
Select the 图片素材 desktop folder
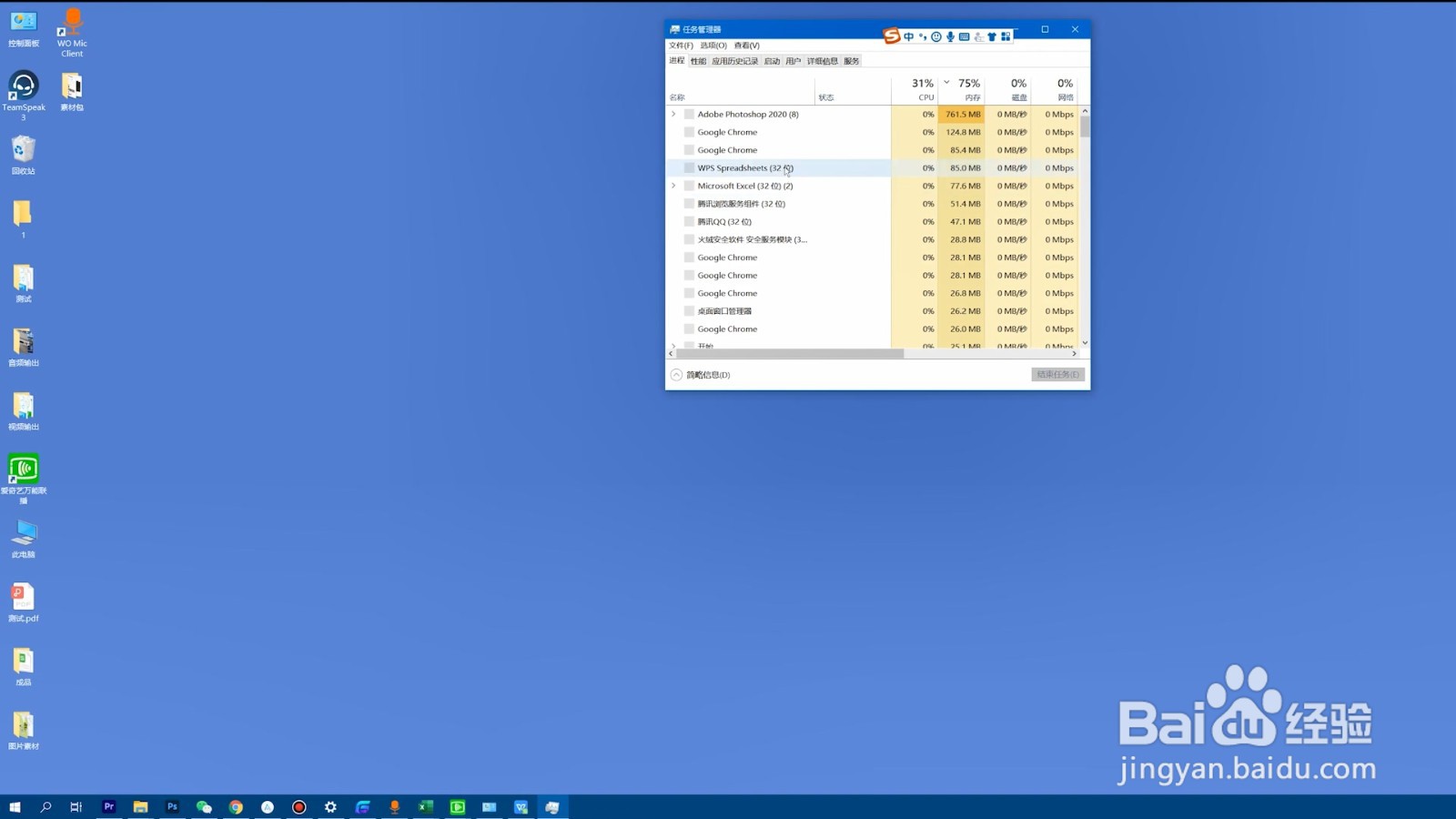(24, 730)
